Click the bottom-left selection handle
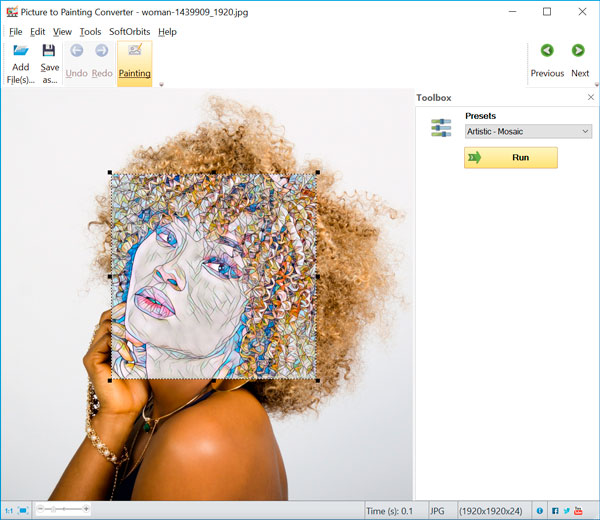600x520 pixels. [110, 381]
